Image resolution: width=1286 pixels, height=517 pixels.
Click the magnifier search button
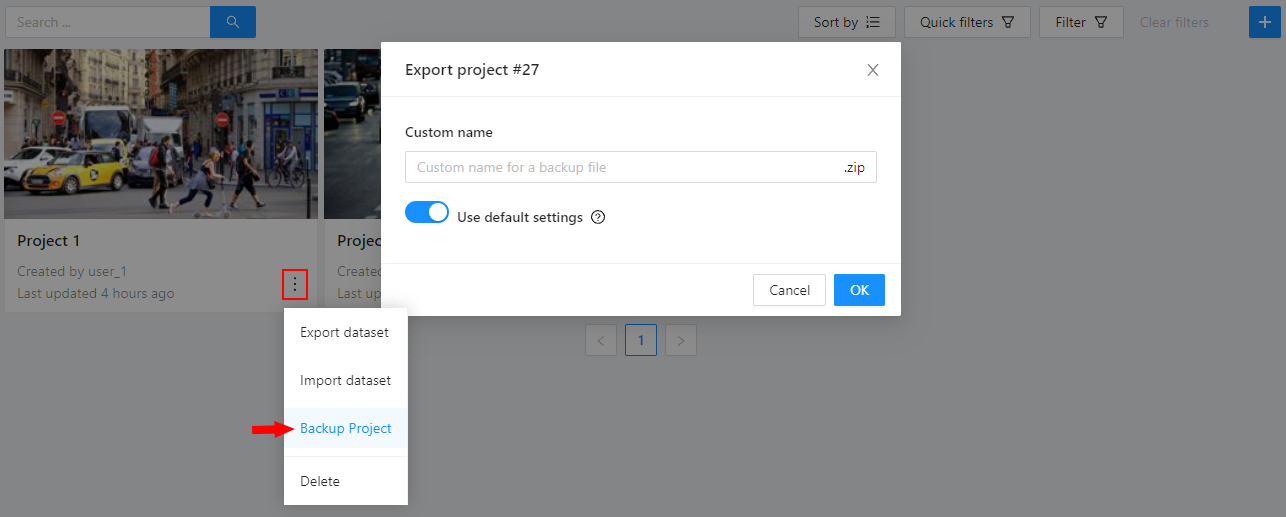click(x=232, y=22)
